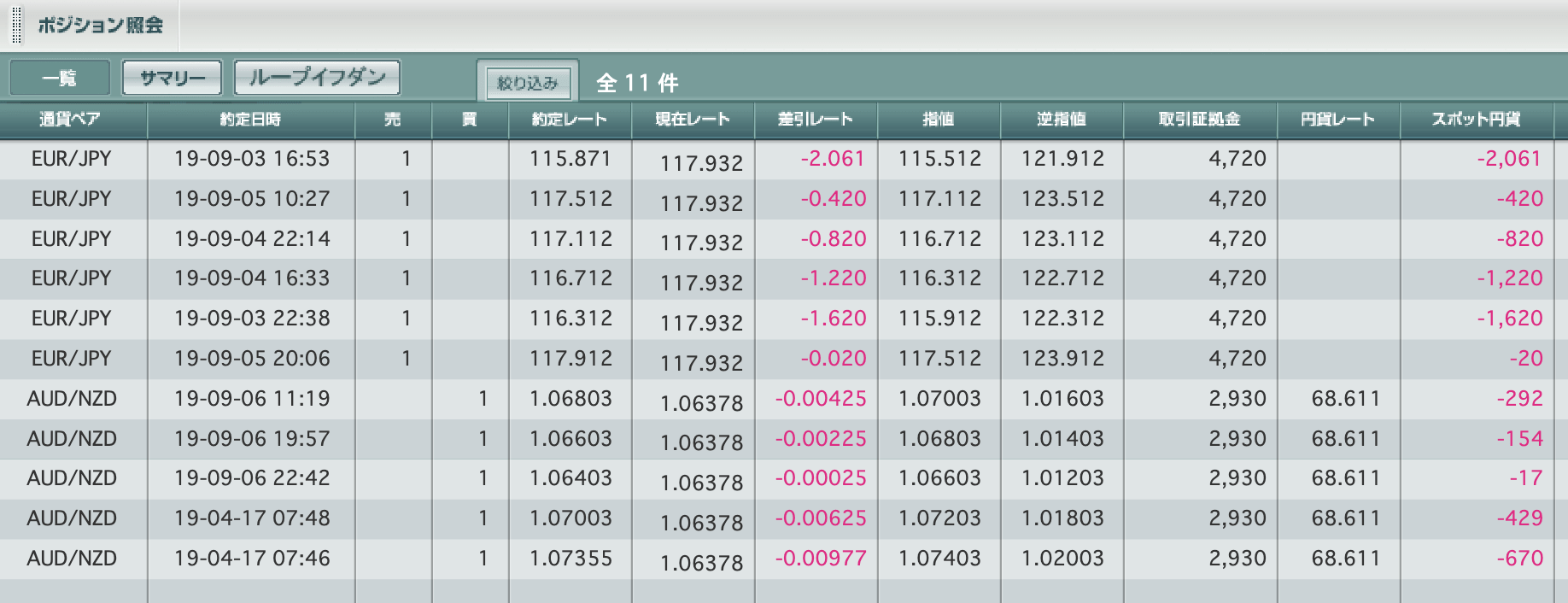This screenshot has width=1568, height=603.
Task: Open the 一覧 tab
Action: (60, 78)
